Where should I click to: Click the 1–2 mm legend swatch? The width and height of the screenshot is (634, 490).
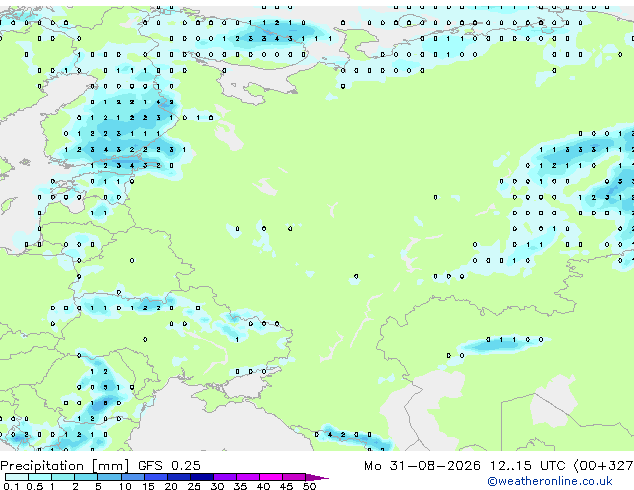[63, 477]
